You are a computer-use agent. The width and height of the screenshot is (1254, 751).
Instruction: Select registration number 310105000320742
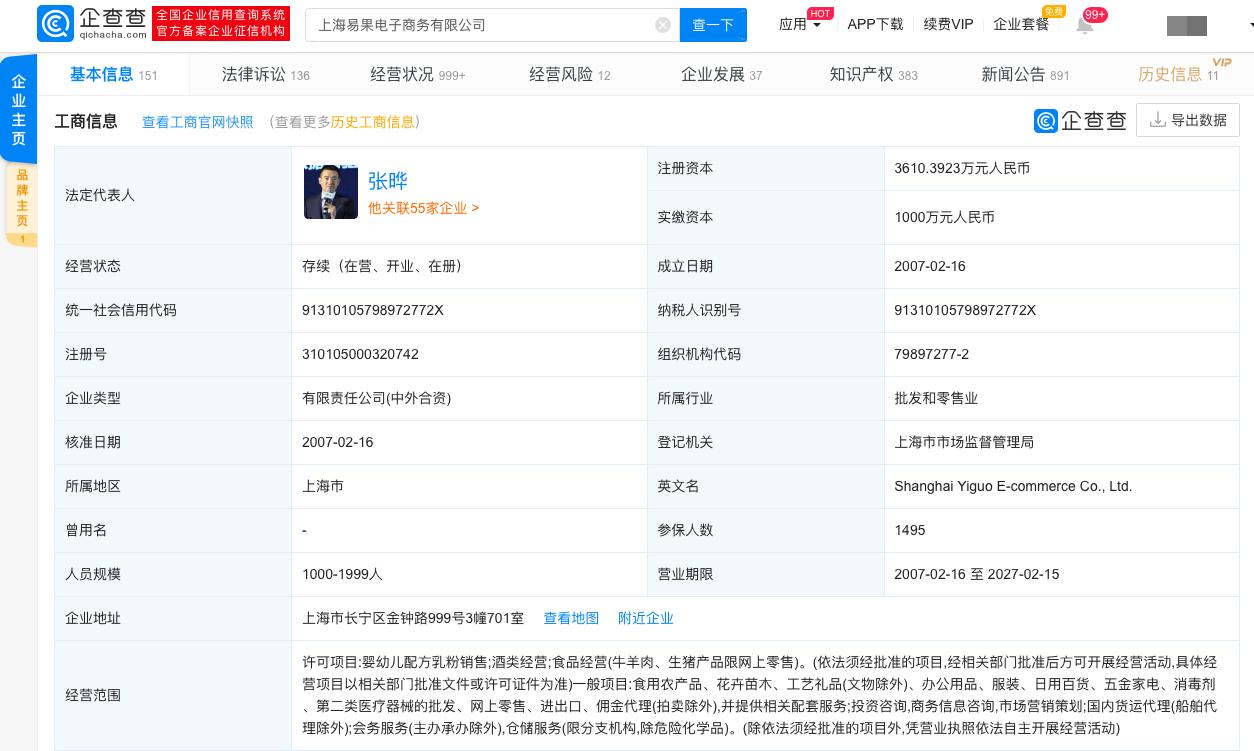tap(360, 354)
